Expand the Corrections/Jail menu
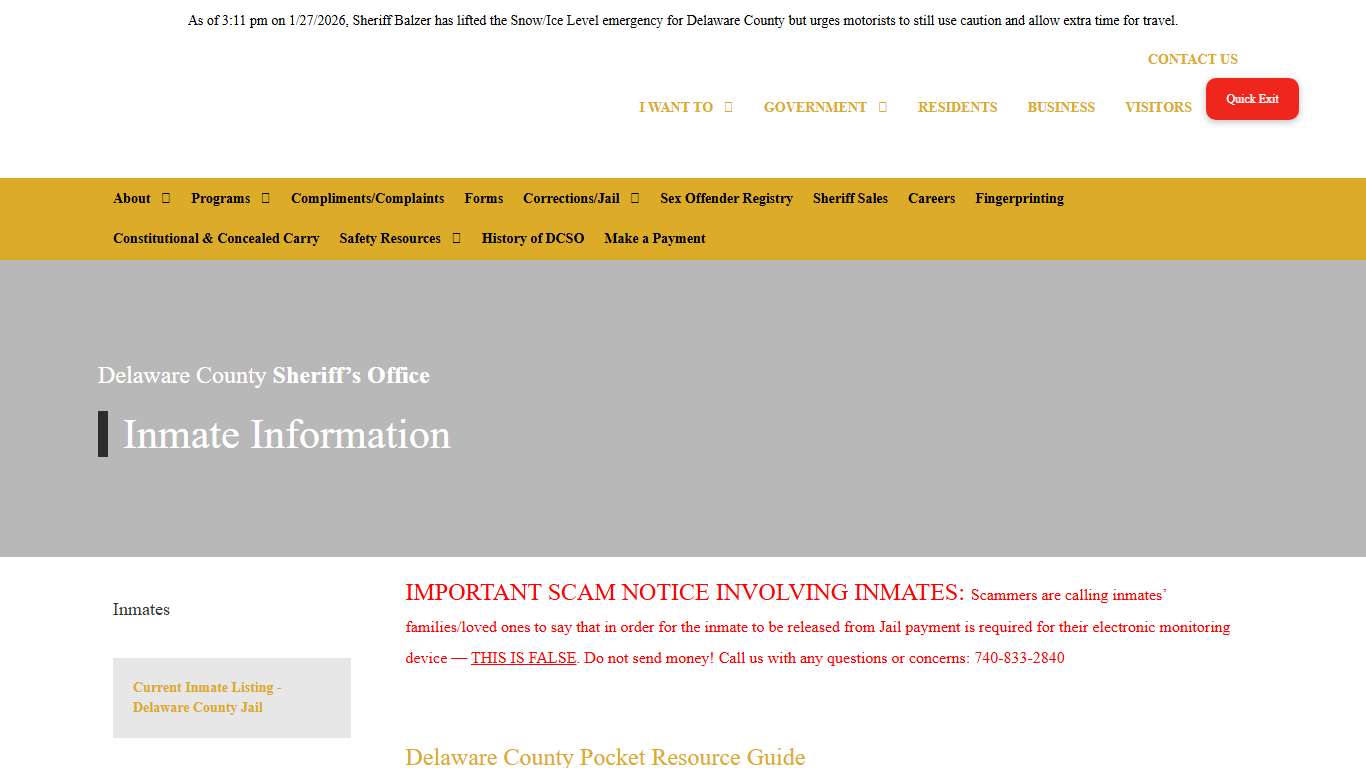Viewport: 1366px width, 768px height. click(571, 198)
